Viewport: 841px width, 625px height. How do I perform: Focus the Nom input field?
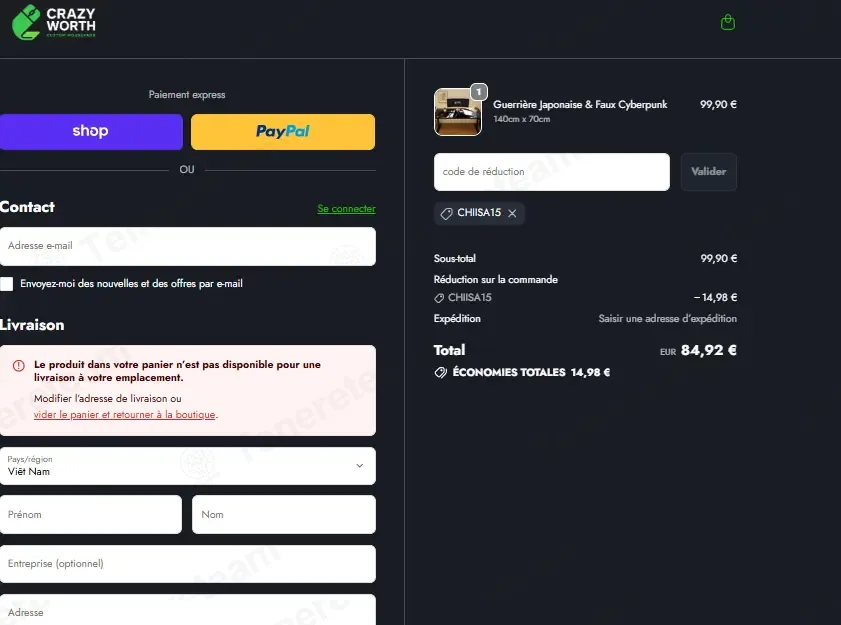point(284,514)
